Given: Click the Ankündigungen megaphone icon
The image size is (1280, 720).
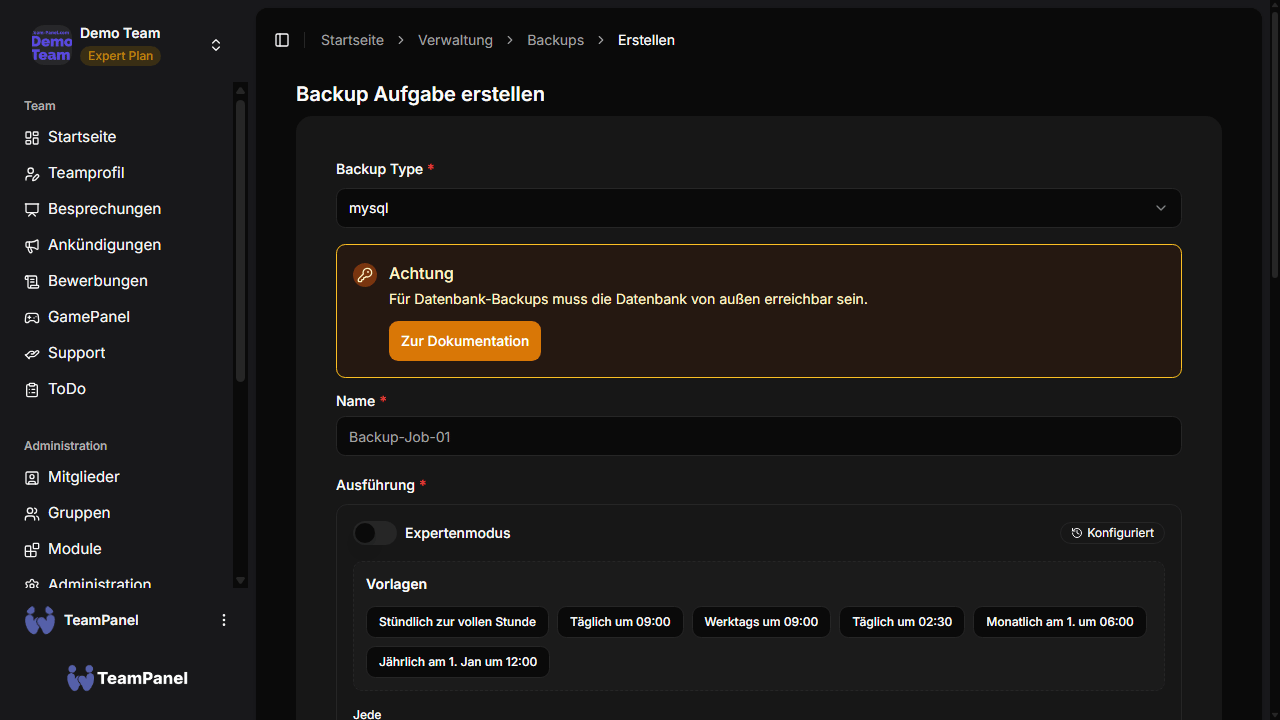Looking at the screenshot, I should (x=31, y=245).
